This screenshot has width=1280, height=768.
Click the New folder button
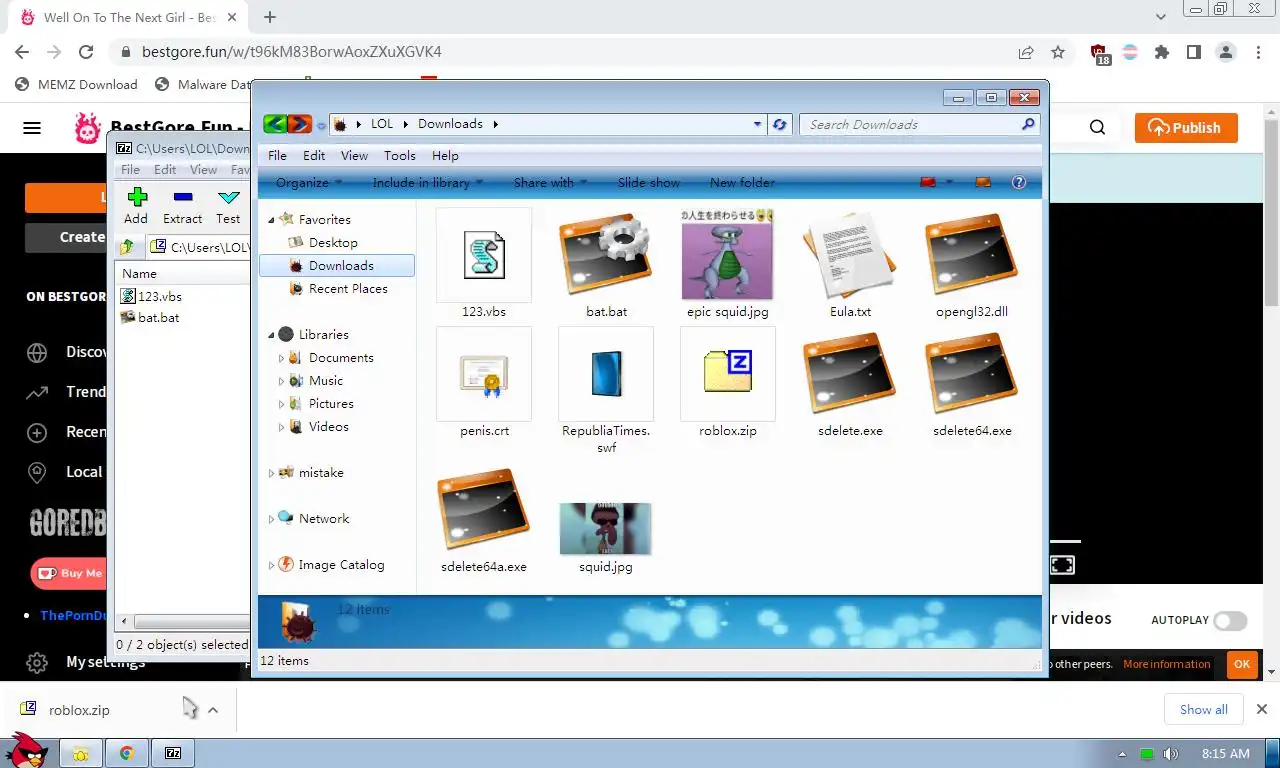click(x=742, y=182)
